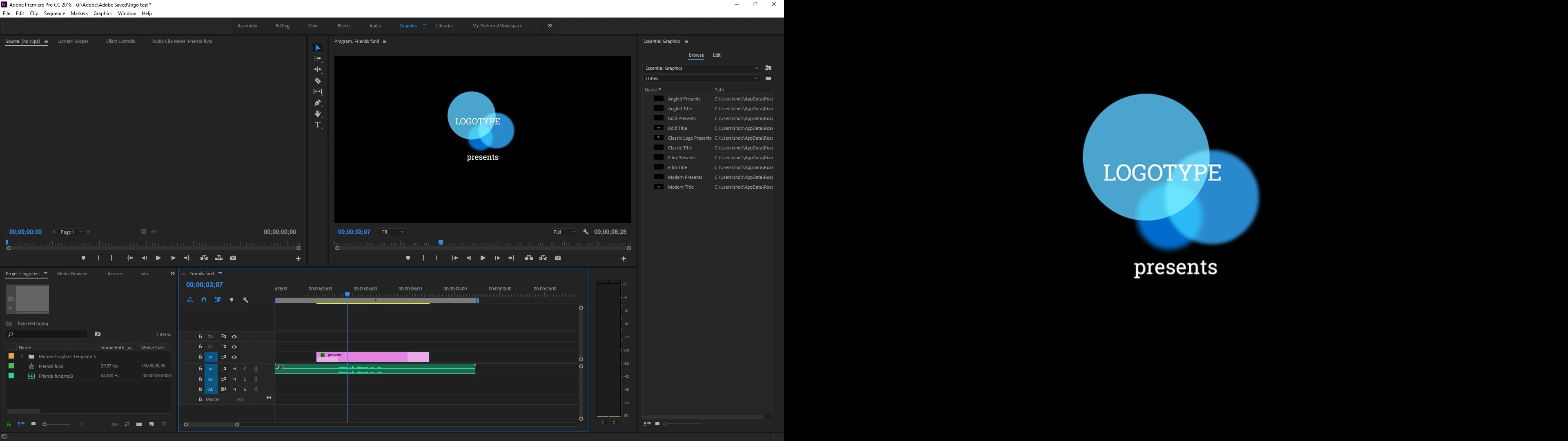Select the Type tool
Image resolution: width=1568 pixels, height=441 pixels.
318,125
